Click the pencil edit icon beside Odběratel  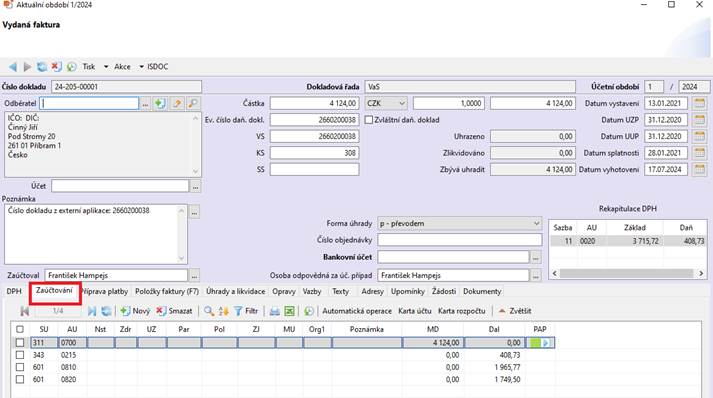pos(177,104)
